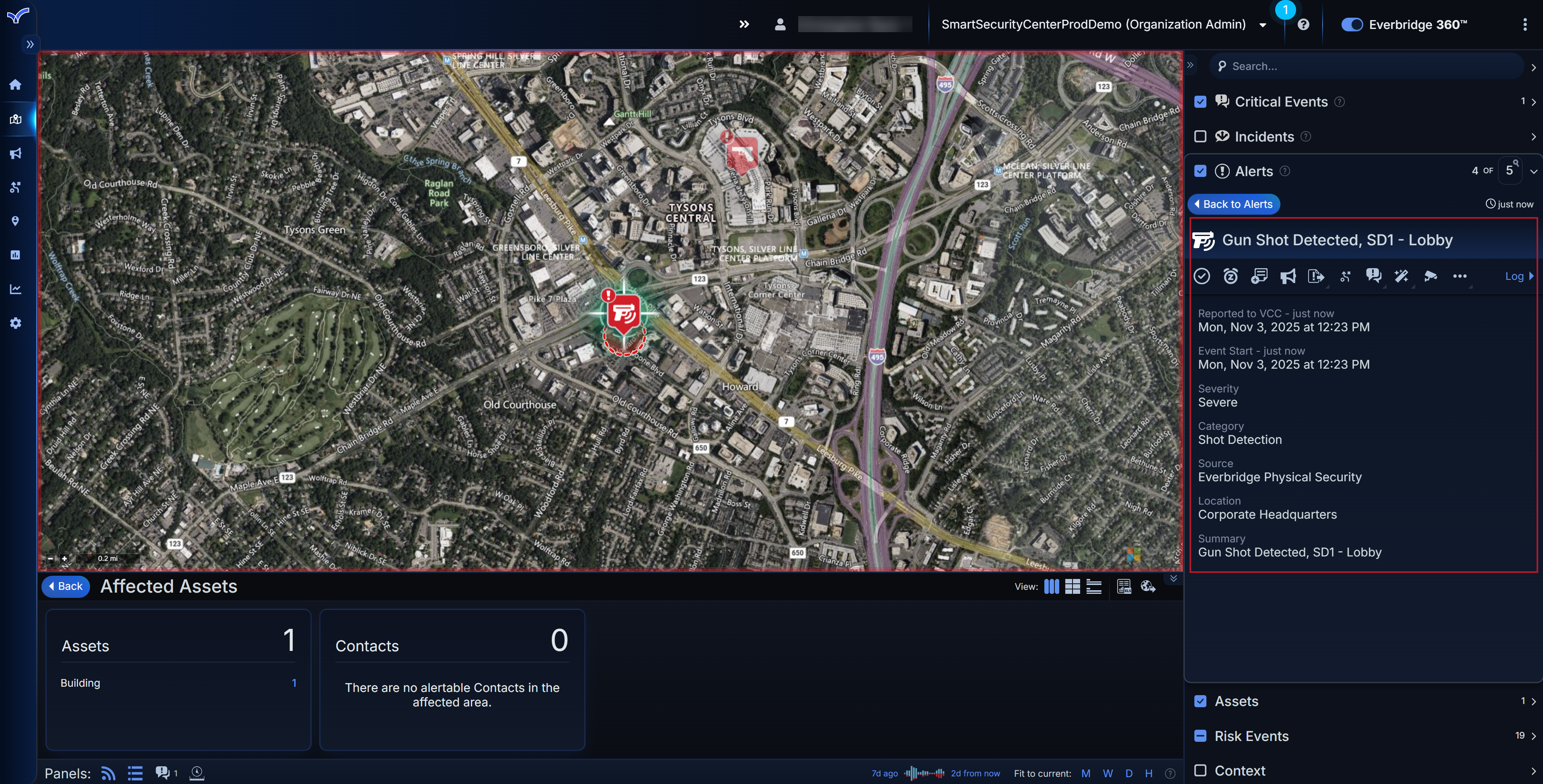Image resolution: width=1543 pixels, height=784 pixels.
Task: Open the organization role dropdown arrow
Action: (x=1263, y=25)
